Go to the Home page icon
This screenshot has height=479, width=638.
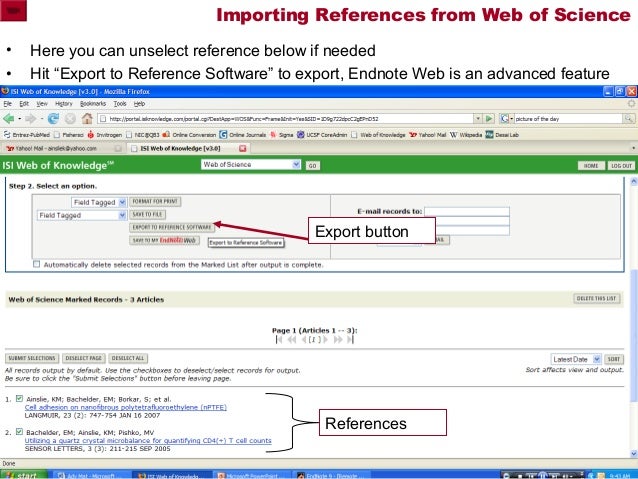87,118
